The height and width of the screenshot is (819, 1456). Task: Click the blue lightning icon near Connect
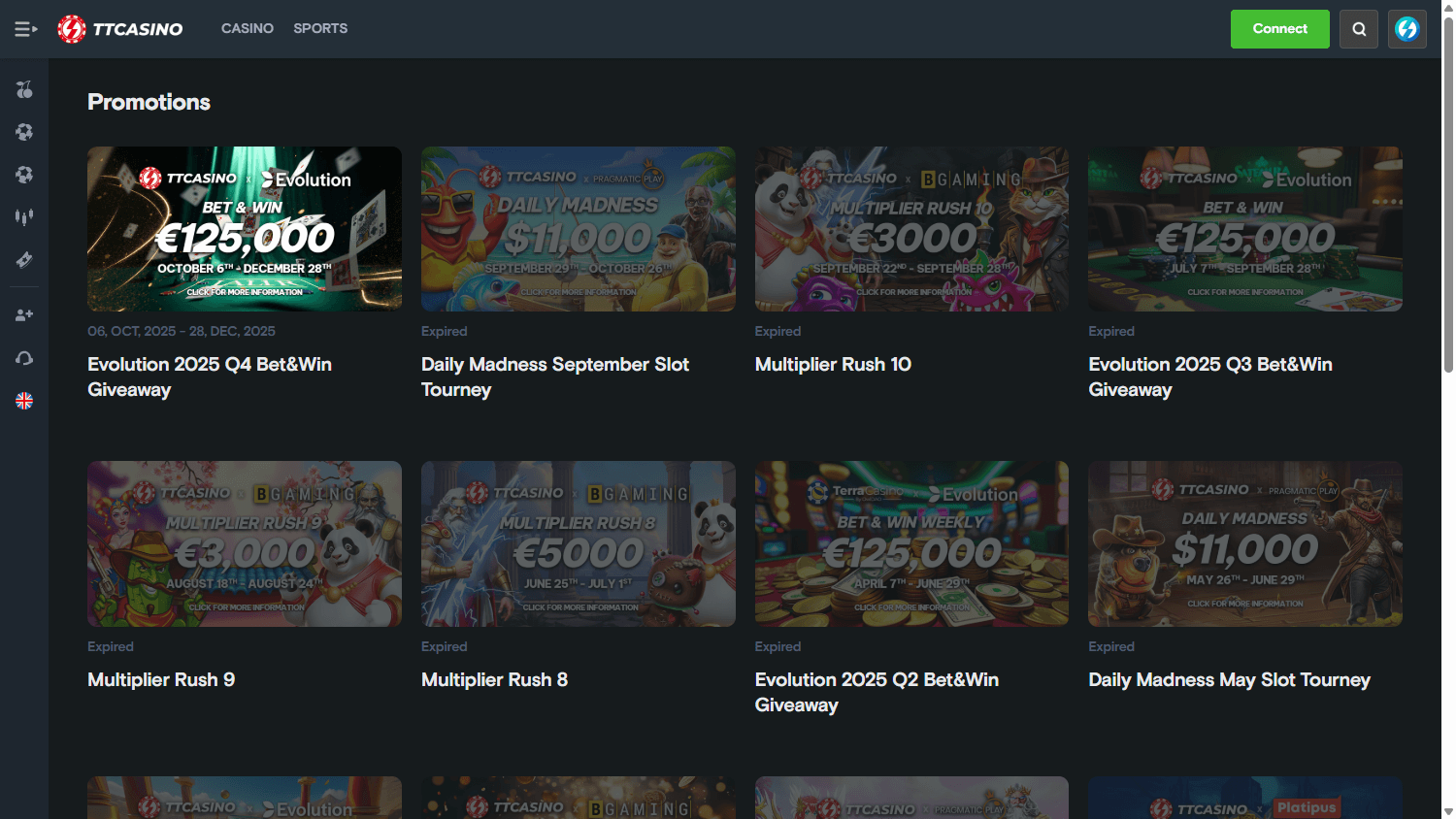(x=1406, y=28)
